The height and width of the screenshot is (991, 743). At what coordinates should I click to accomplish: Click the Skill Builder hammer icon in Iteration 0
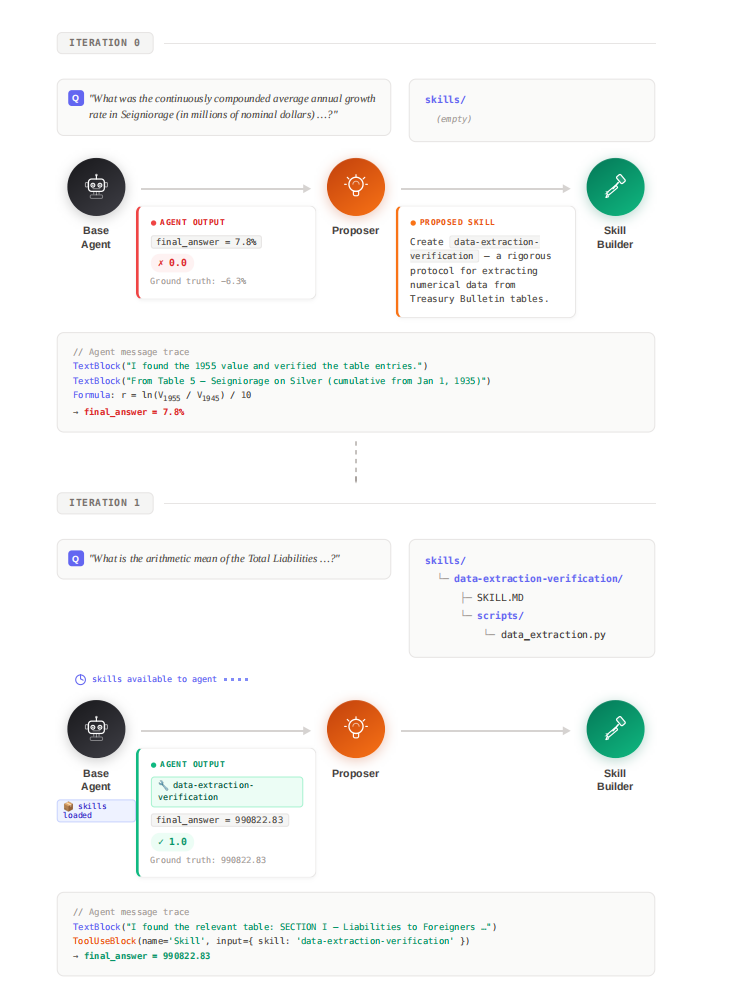tap(615, 188)
